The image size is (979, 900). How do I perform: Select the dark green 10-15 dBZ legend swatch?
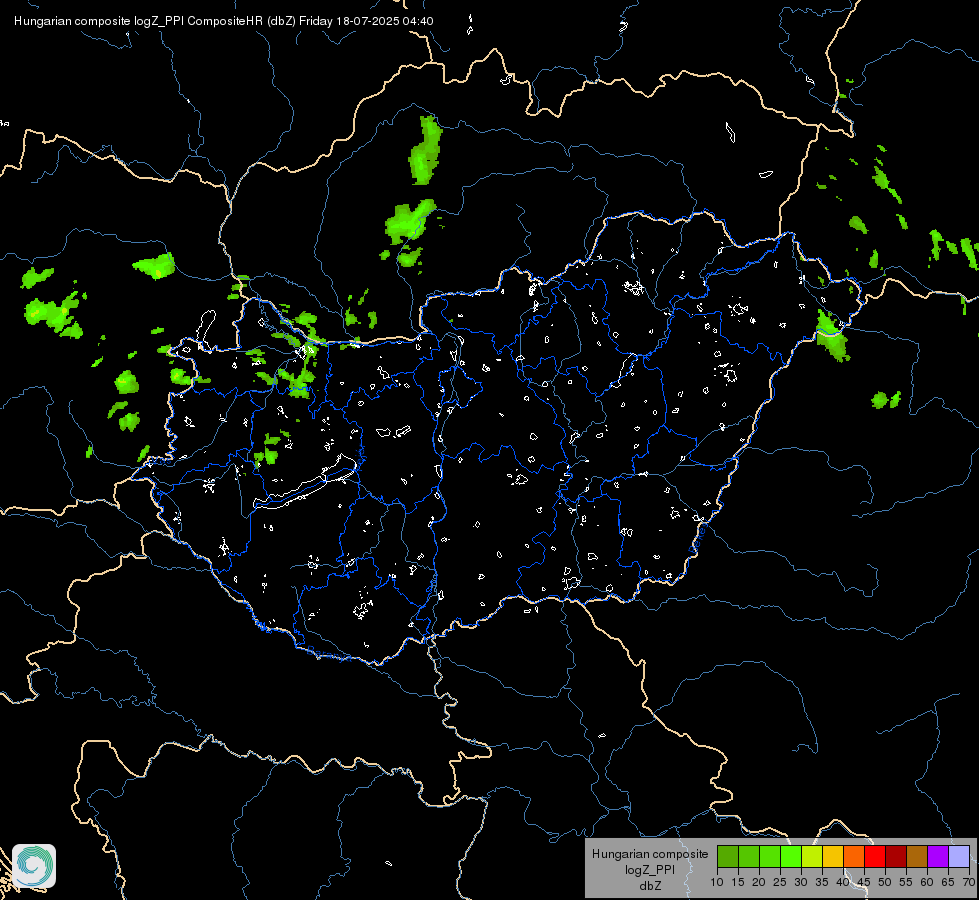727,856
